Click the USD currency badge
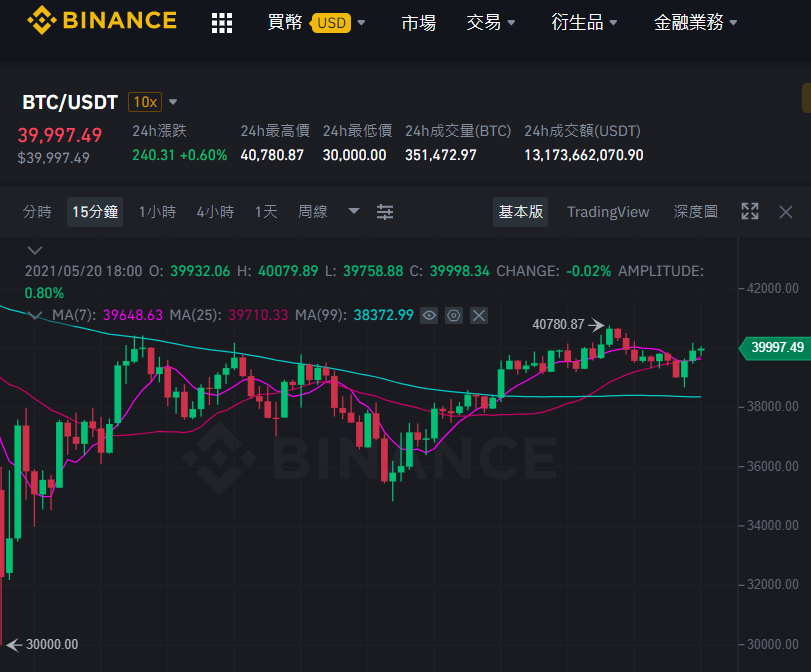The height and width of the screenshot is (672, 811). click(x=331, y=23)
